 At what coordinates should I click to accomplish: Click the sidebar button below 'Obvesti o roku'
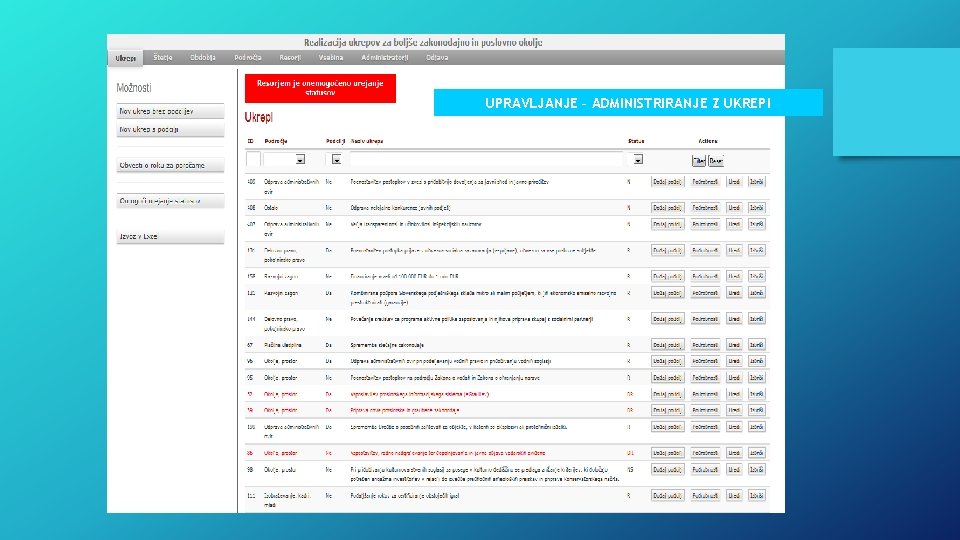click(170, 201)
